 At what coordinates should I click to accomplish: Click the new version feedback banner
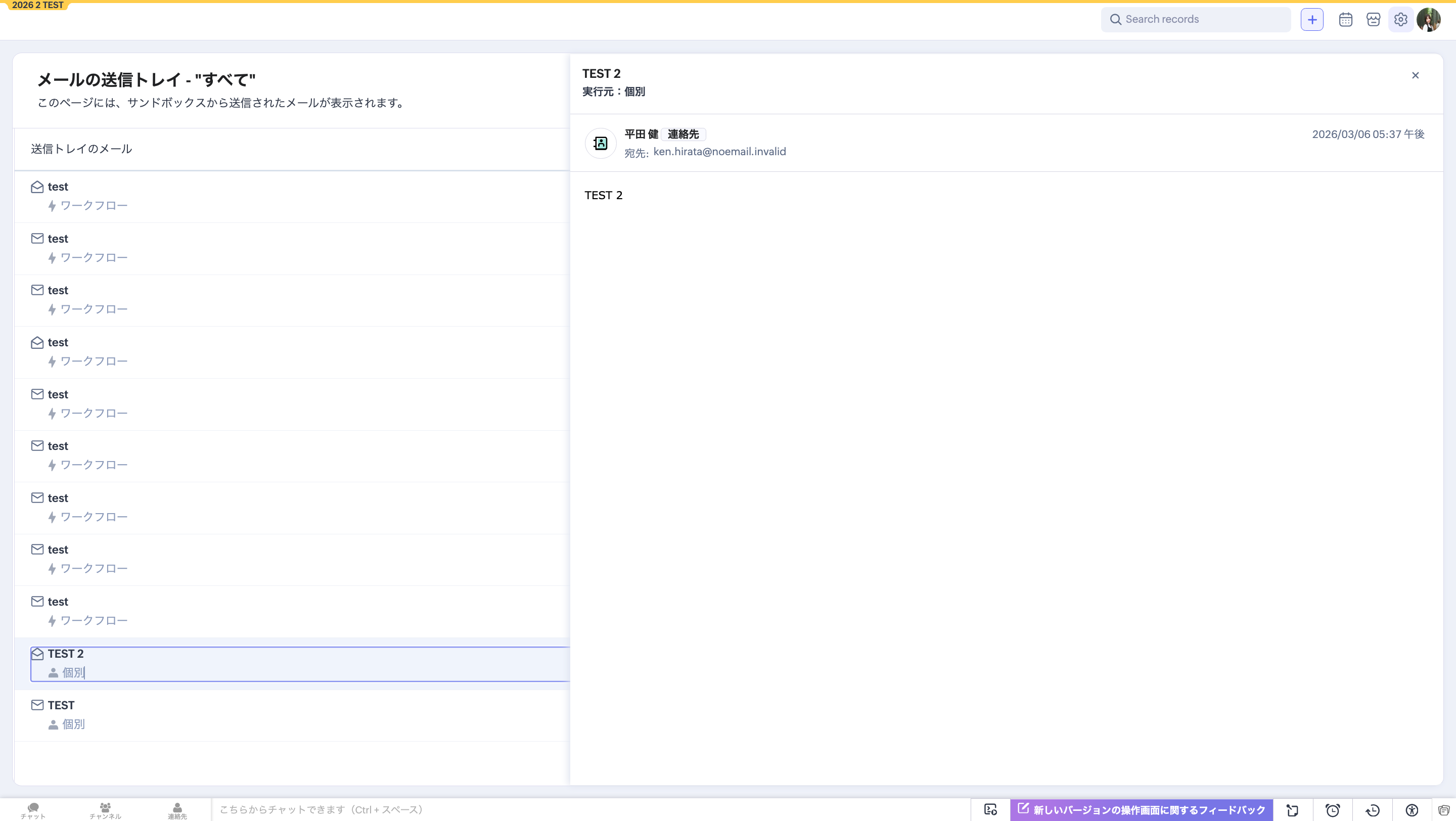tap(1141, 809)
